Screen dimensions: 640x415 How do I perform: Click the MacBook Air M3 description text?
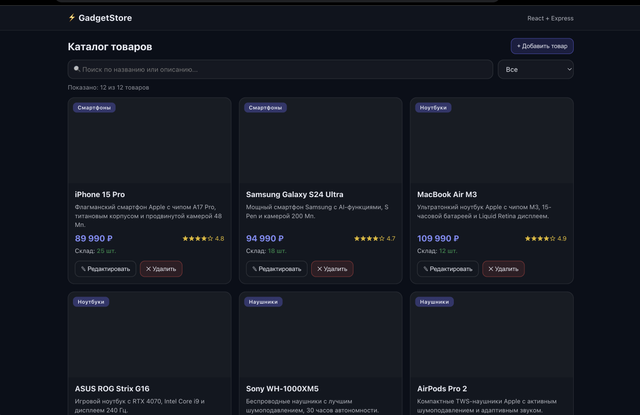pos(484,212)
